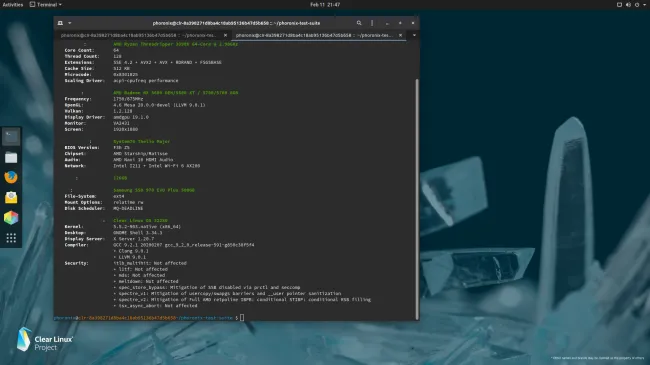
Task: Click the 'Desktop:' GNOME Shell line
Action: [113, 233]
